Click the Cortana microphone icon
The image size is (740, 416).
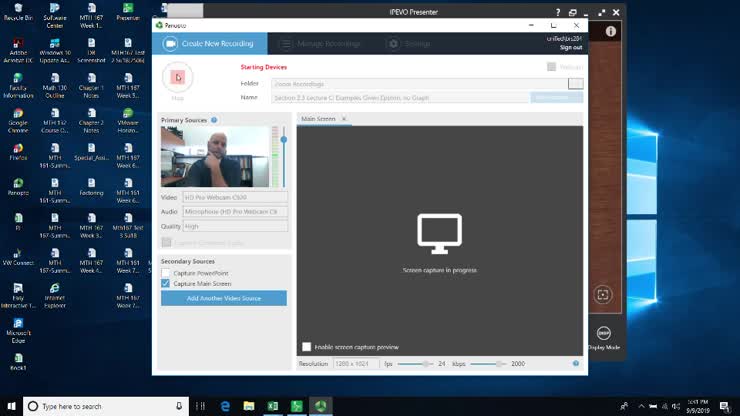tap(179, 406)
